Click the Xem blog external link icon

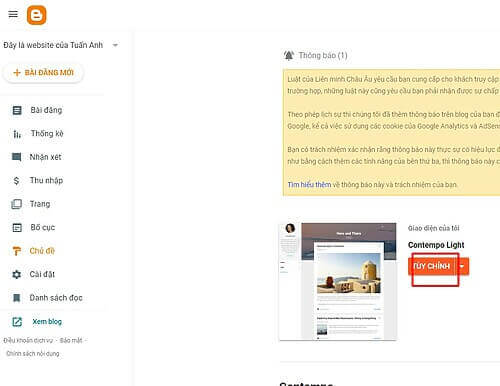[17, 322]
